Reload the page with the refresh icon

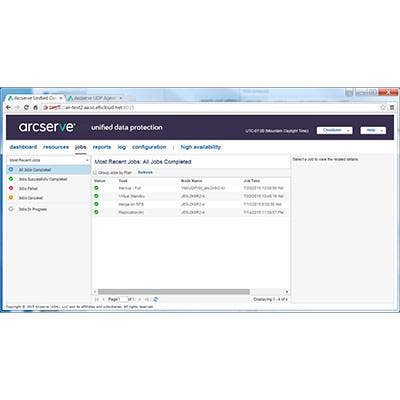point(26,107)
